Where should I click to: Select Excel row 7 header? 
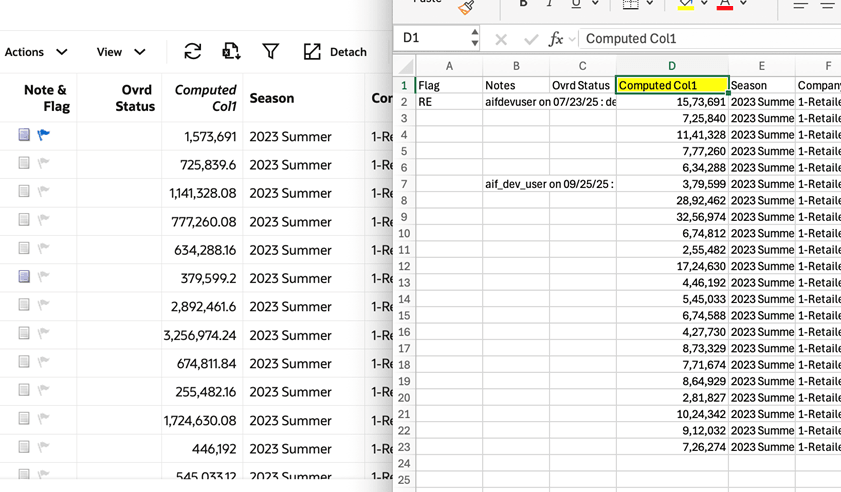tap(404, 184)
